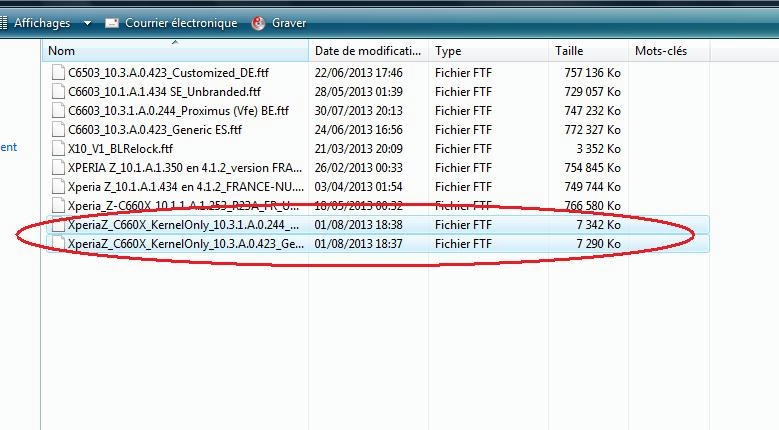Click the date 01/08/2013 18:37
Viewport: 779px width, 430px height.
pyautogui.click(x=359, y=244)
